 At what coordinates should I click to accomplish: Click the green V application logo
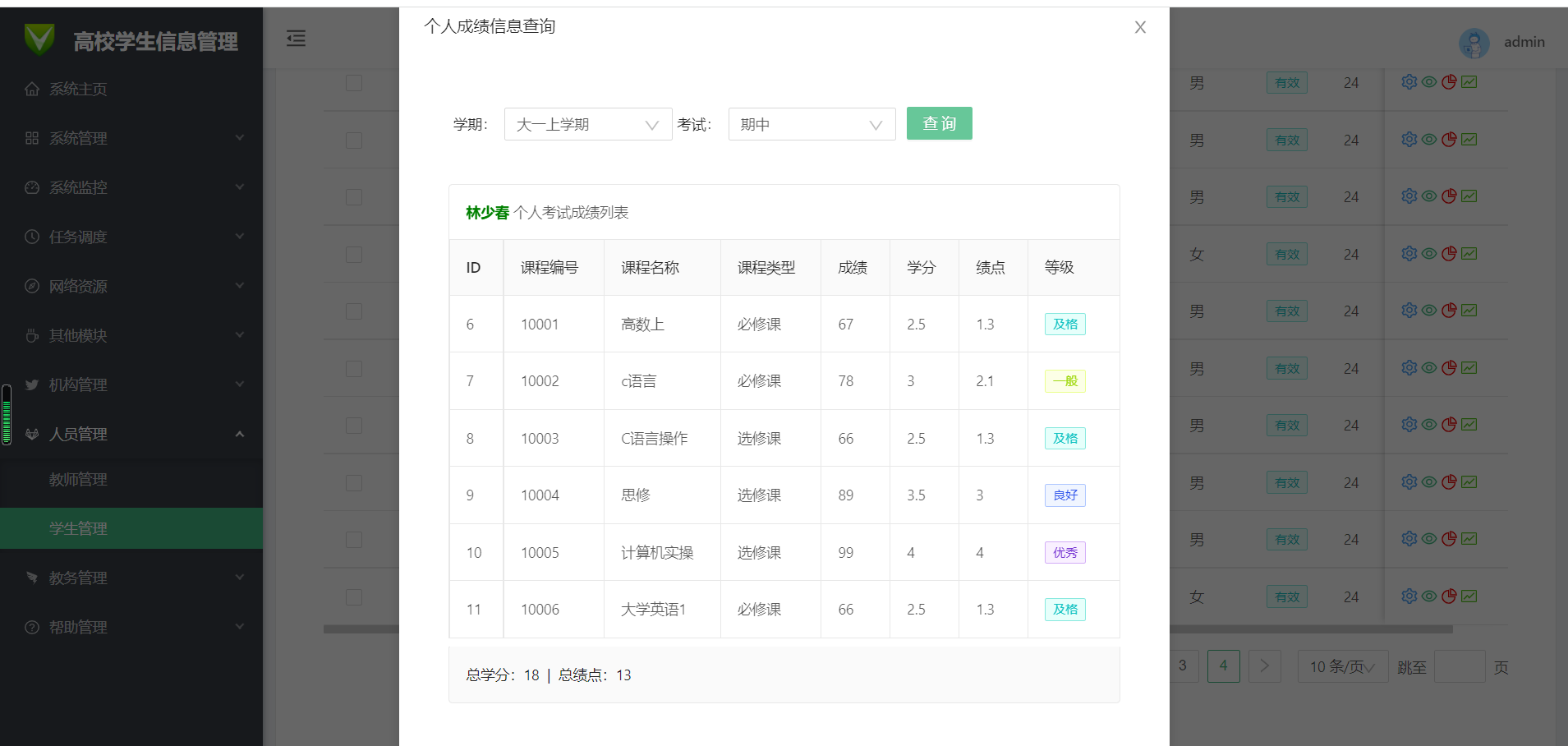click(x=39, y=39)
